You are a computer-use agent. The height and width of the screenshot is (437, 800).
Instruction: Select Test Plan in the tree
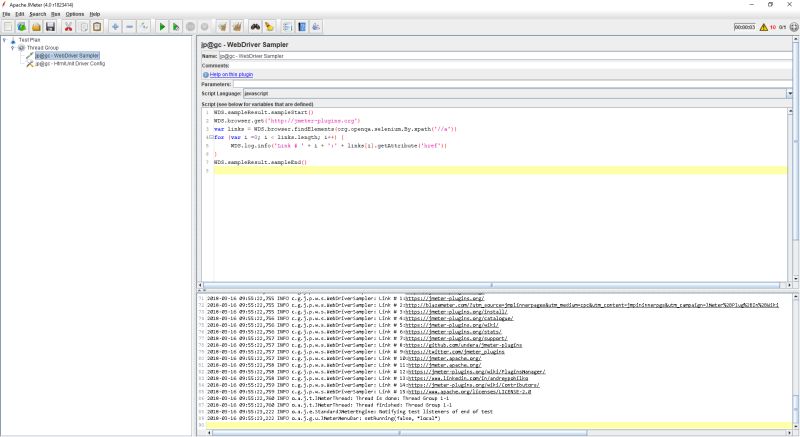click(29, 40)
